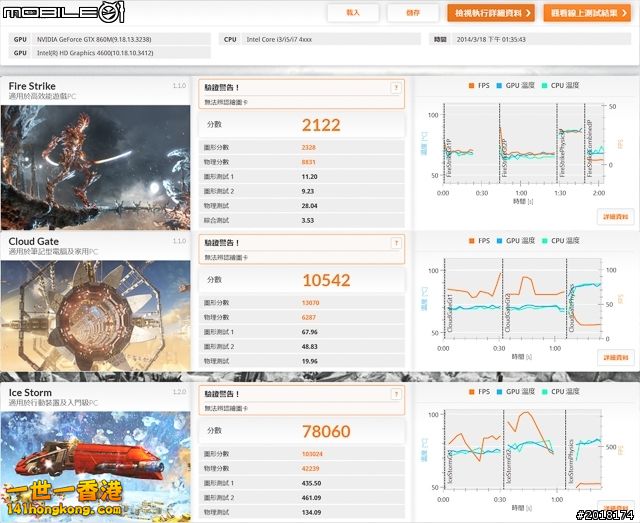The image size is (640, 523).
Task: Click the 載入 load button
Action: point(353,13)
